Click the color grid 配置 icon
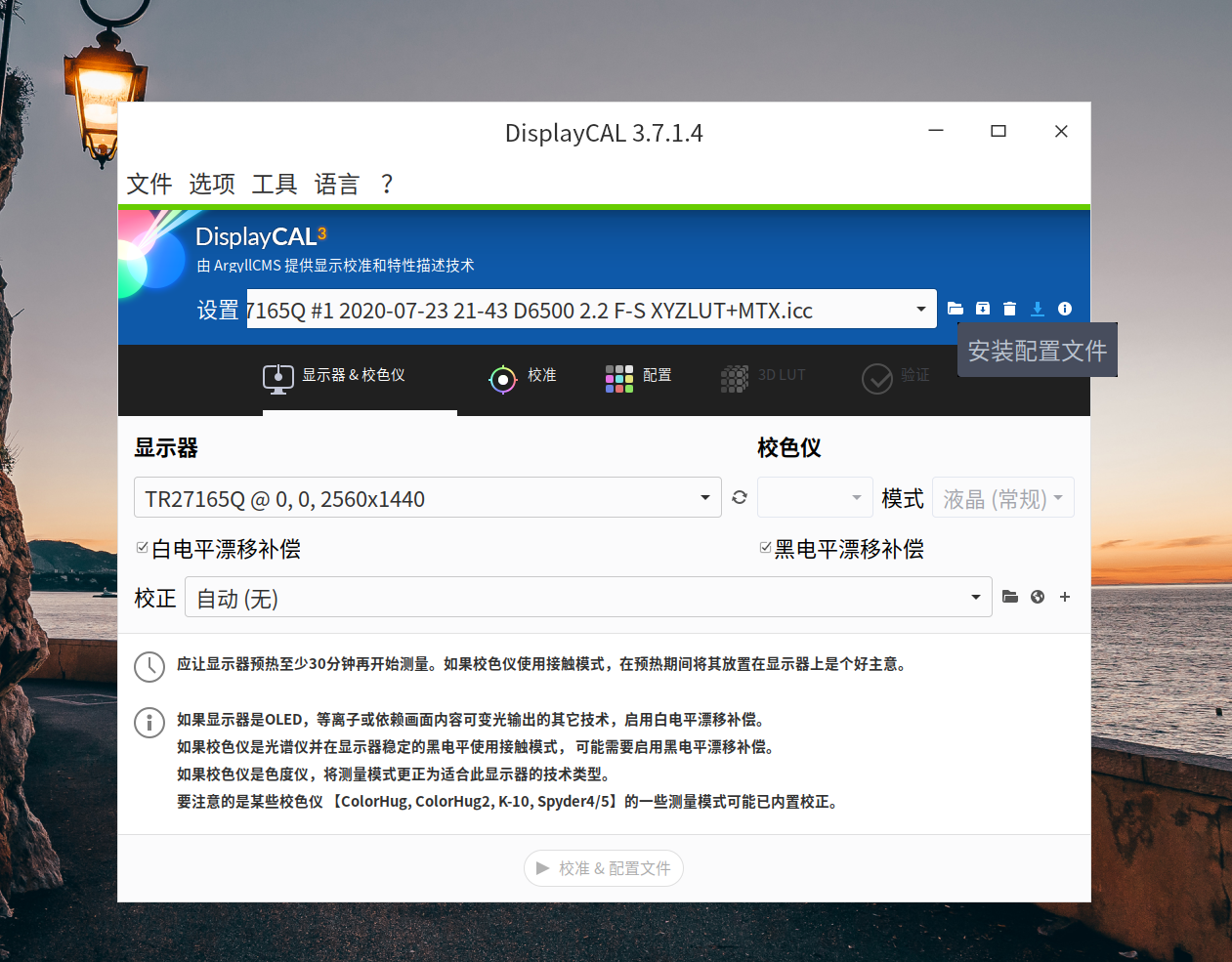The image size is (1232, 962). click(x=619, y=379)
